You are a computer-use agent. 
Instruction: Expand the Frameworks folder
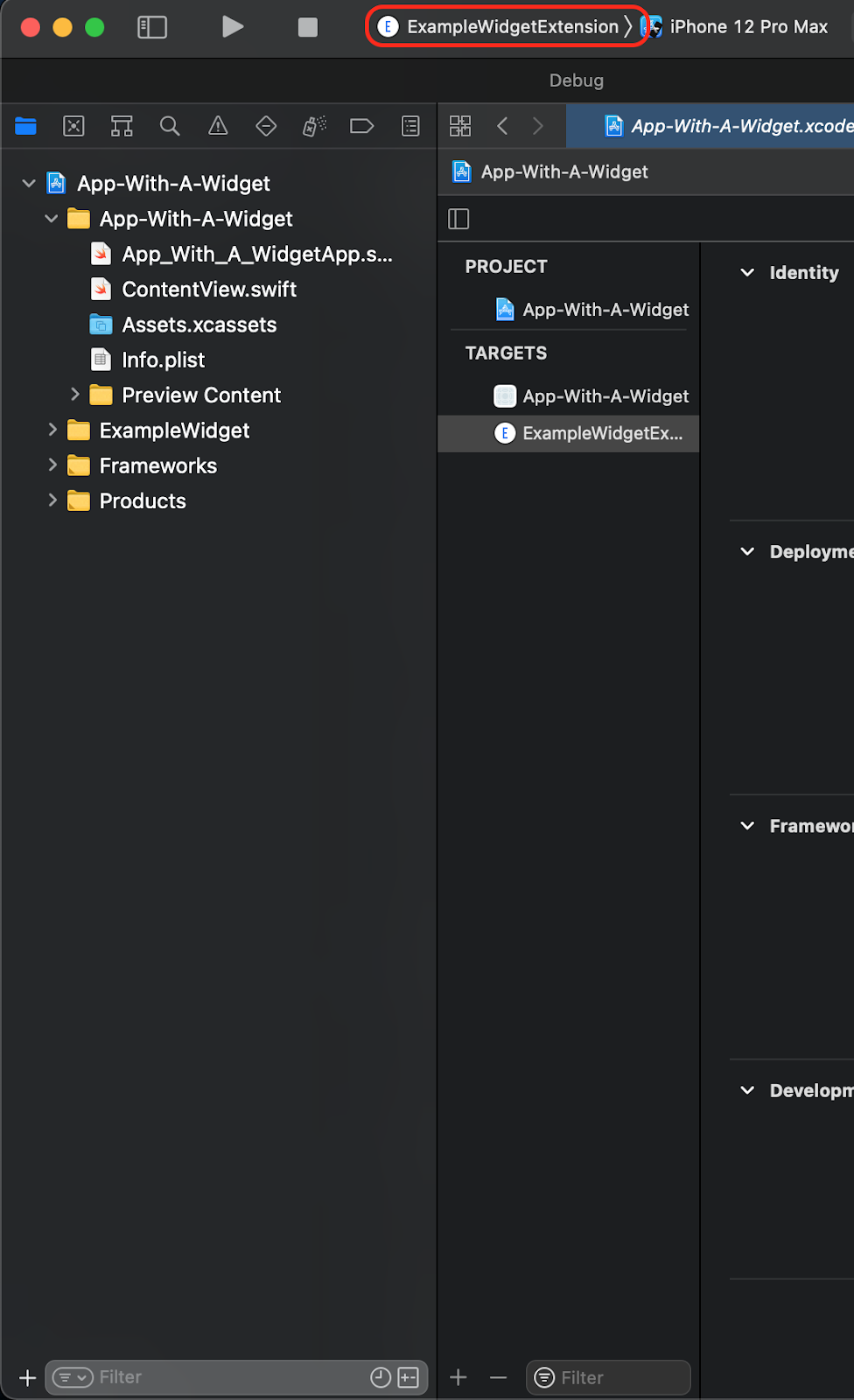pyautogui.click(x=52, y=465)
